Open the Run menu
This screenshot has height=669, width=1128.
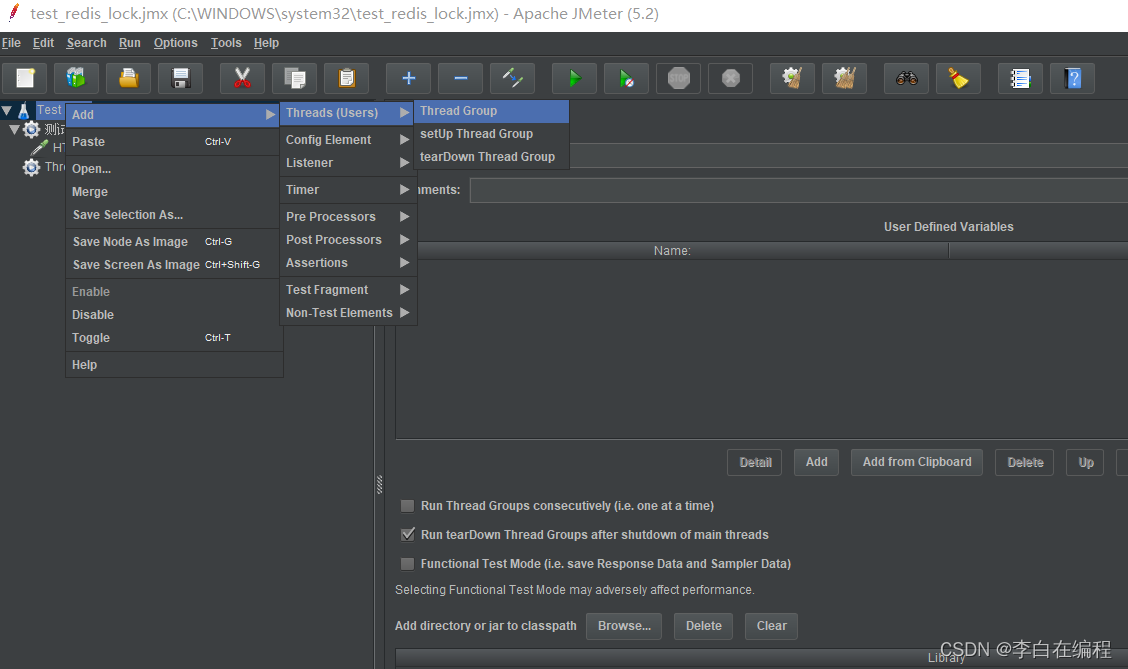129,43
